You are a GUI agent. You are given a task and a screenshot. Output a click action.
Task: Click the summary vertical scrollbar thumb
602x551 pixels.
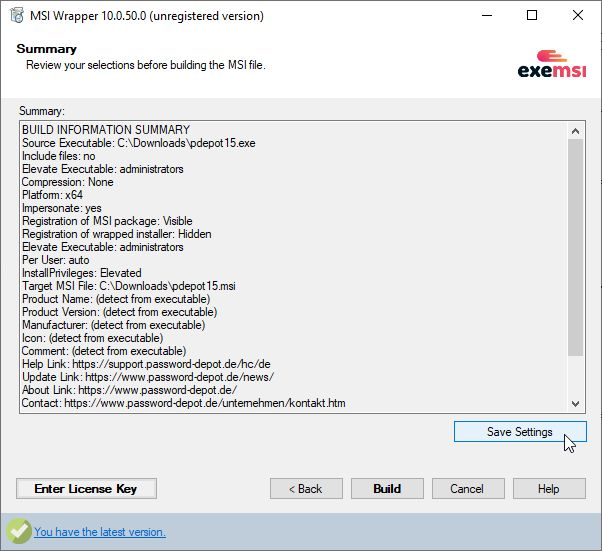coord(575,247)
